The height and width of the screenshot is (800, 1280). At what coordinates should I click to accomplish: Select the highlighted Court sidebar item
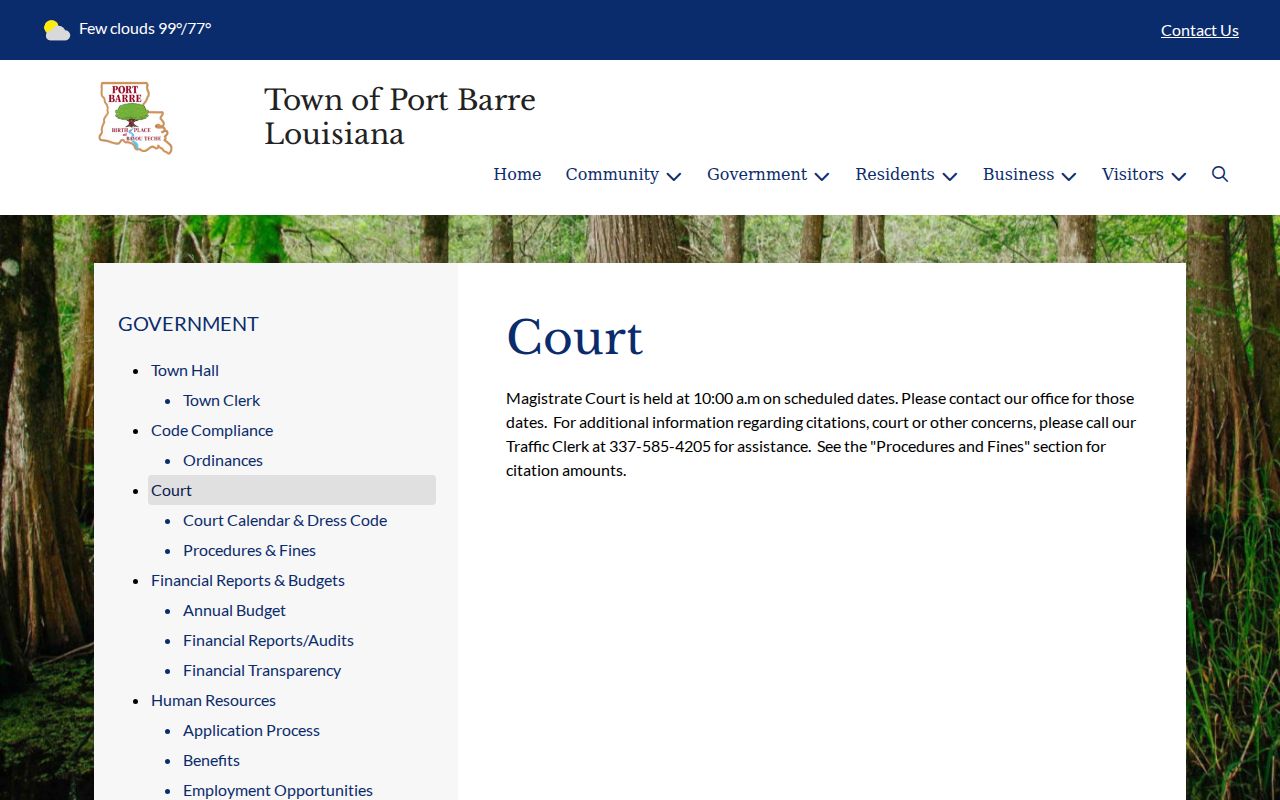coord(292,490)
